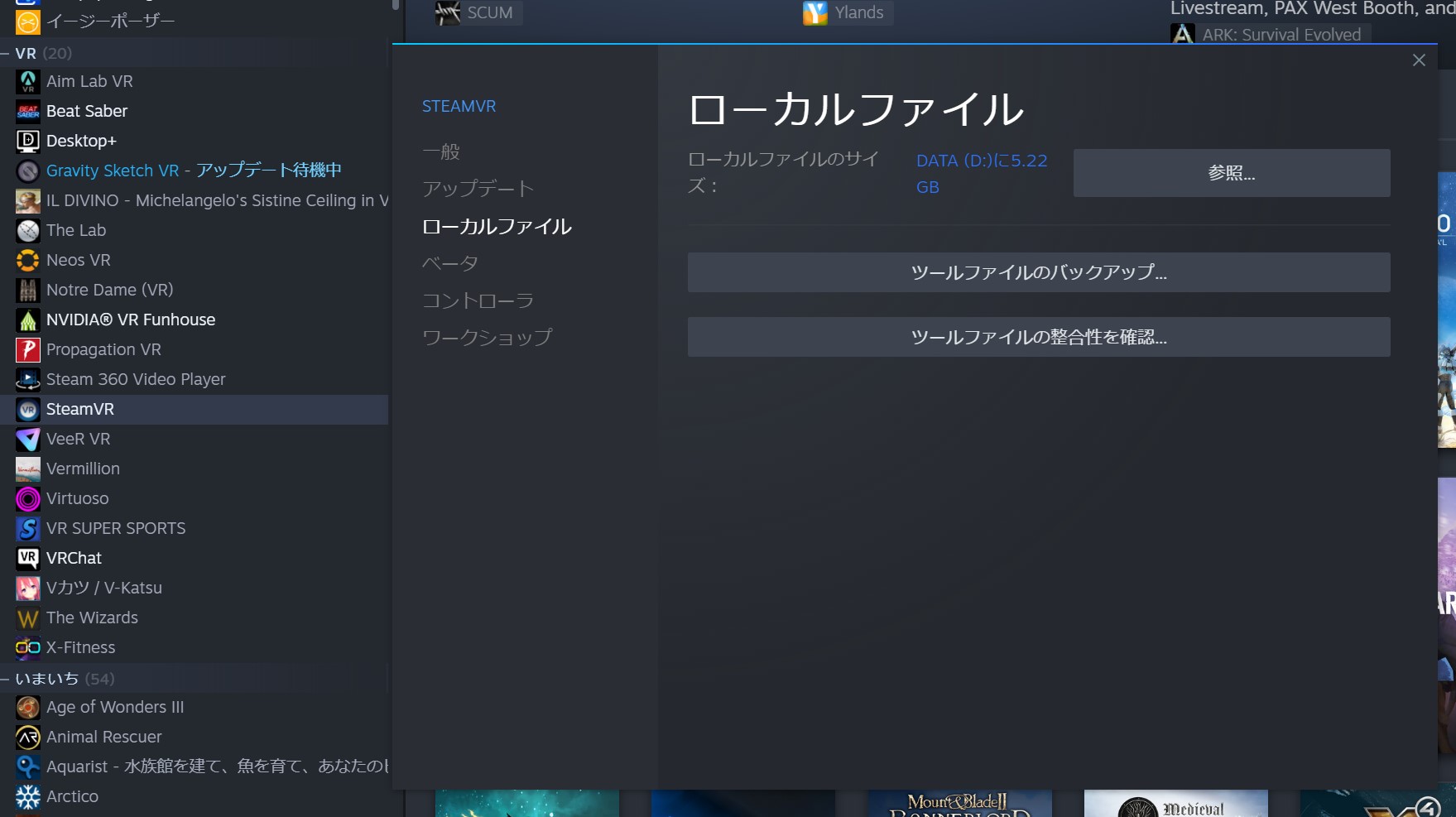Open the コントローラ settings tab
This screenshot has width=1456, height=817.
478,300
